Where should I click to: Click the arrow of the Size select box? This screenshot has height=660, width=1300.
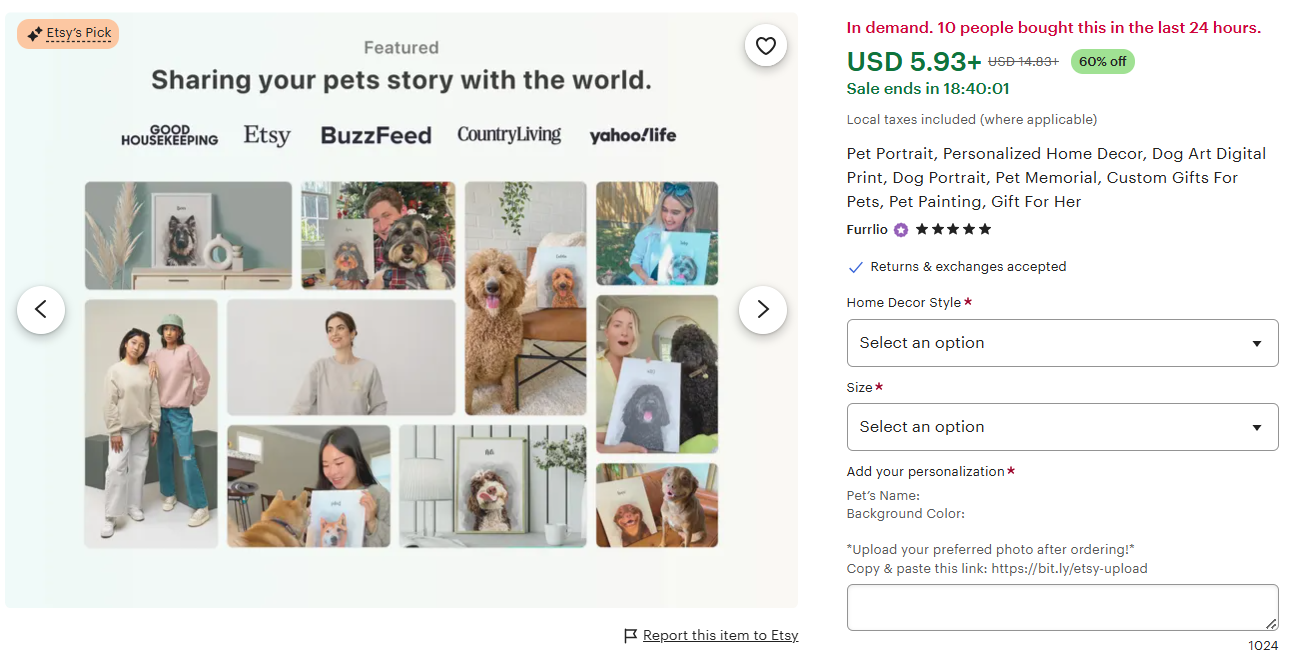click(1257, 428)
